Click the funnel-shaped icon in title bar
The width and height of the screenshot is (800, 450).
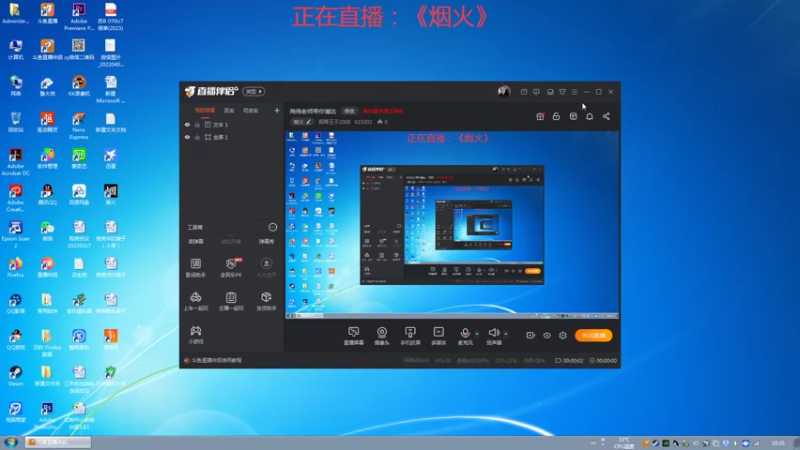coord(562,92)
